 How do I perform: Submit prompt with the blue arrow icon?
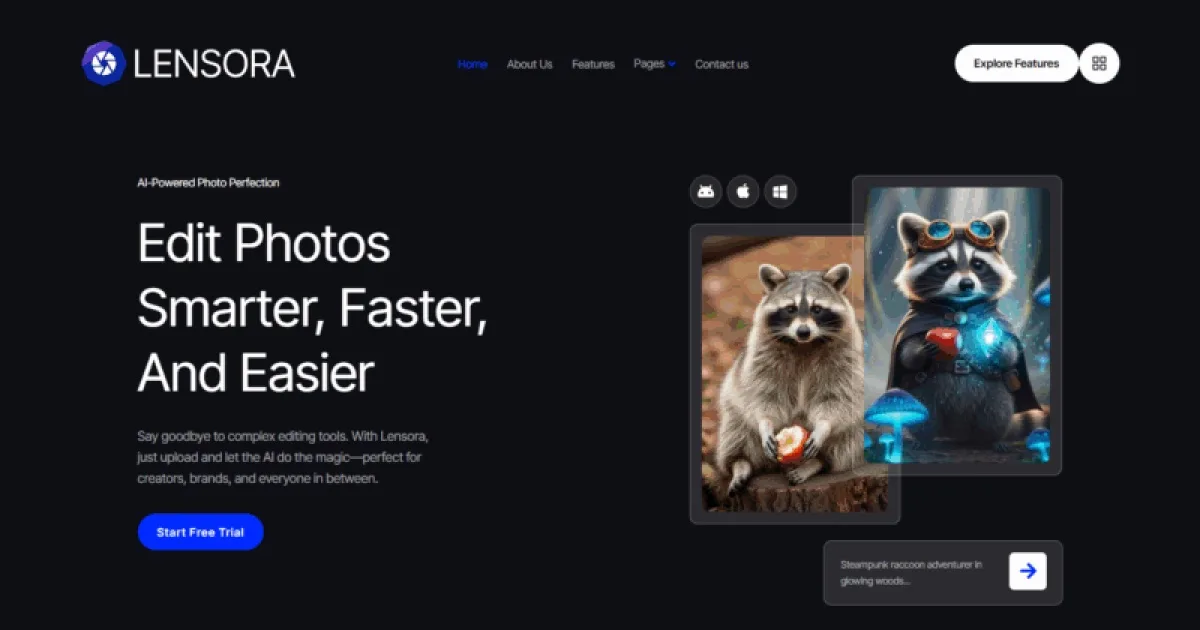pyautogui.click(x=1028, y=572)
